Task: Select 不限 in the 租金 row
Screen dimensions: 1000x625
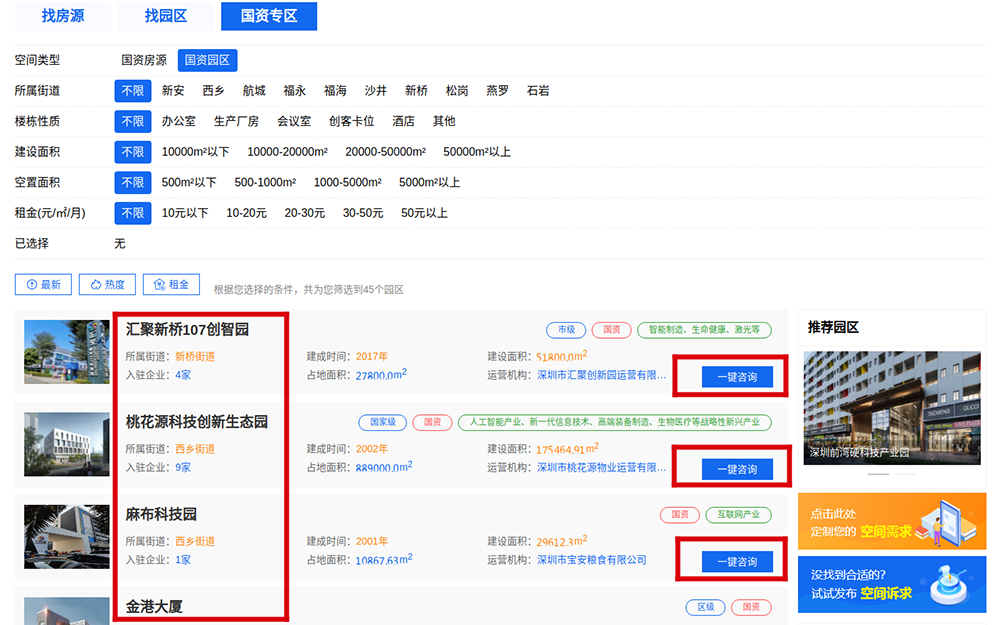Action: click(x=133, y=213)
